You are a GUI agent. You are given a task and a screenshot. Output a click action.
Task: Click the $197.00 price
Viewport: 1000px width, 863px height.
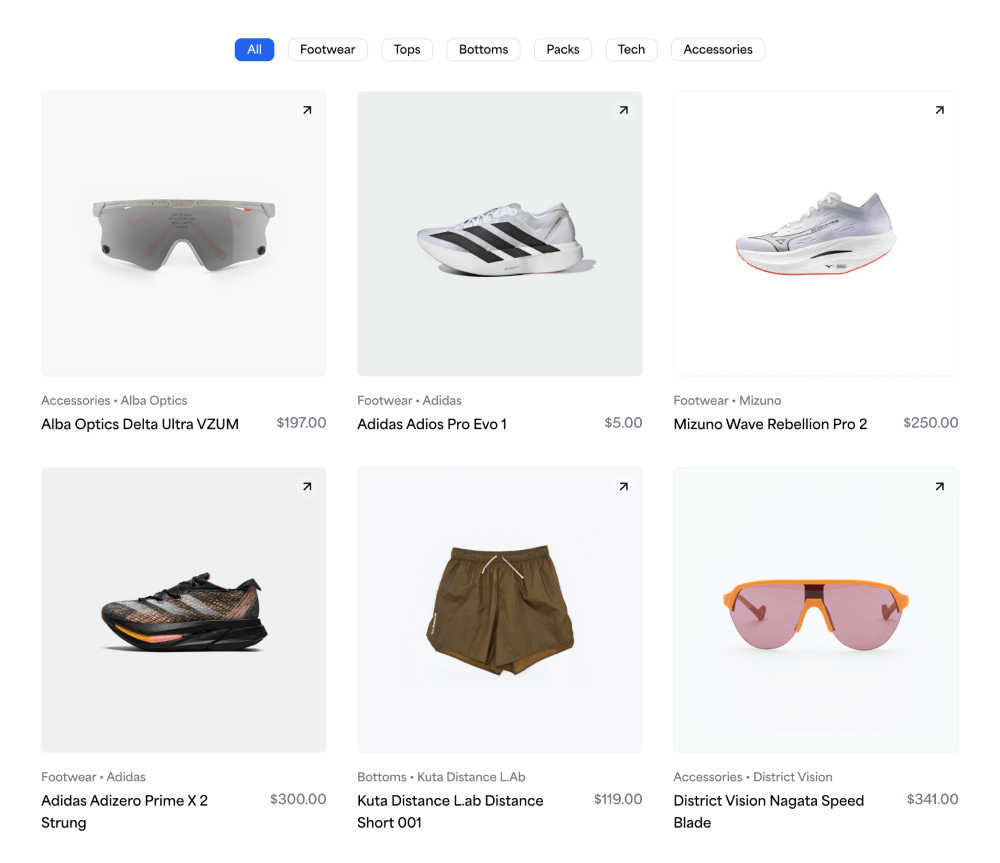tap(301, 423)
